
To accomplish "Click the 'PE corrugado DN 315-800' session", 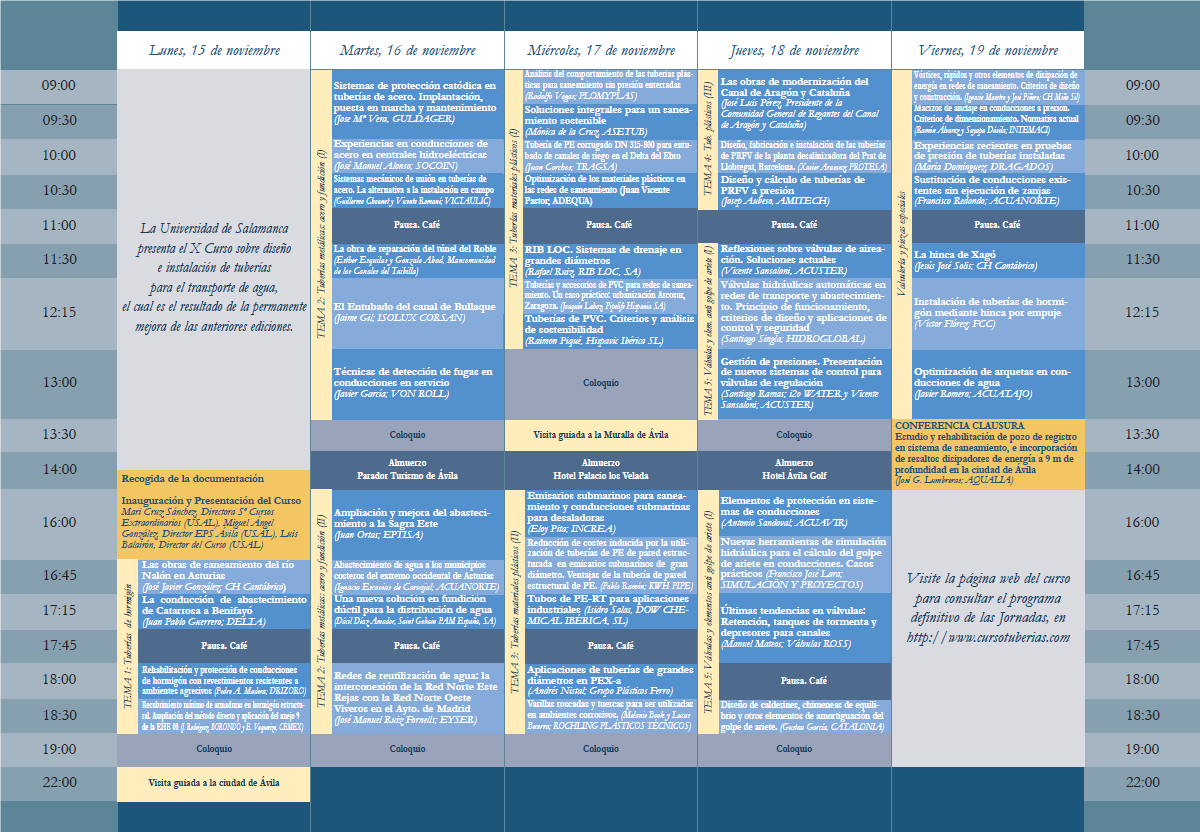I will coord(610,154).
